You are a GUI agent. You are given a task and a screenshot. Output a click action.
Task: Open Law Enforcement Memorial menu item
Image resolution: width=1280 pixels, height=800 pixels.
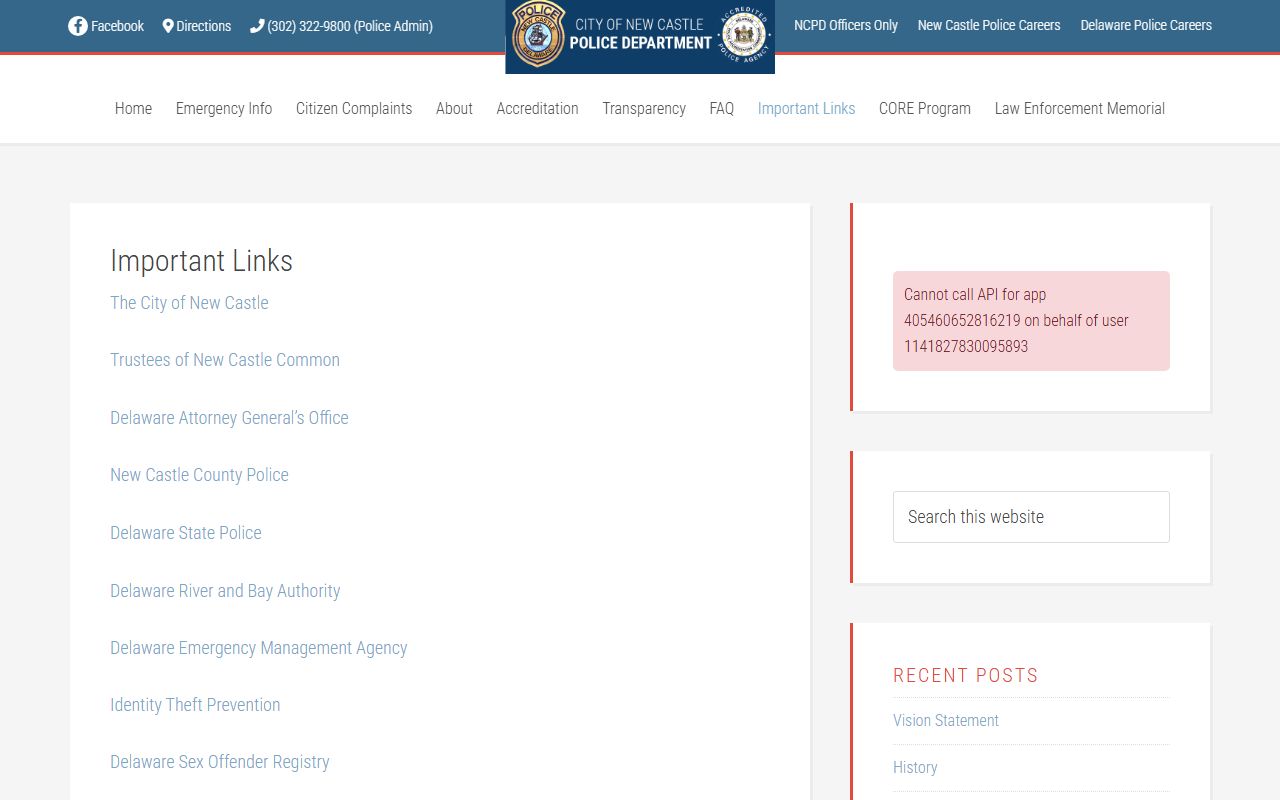pos(1080,108)
